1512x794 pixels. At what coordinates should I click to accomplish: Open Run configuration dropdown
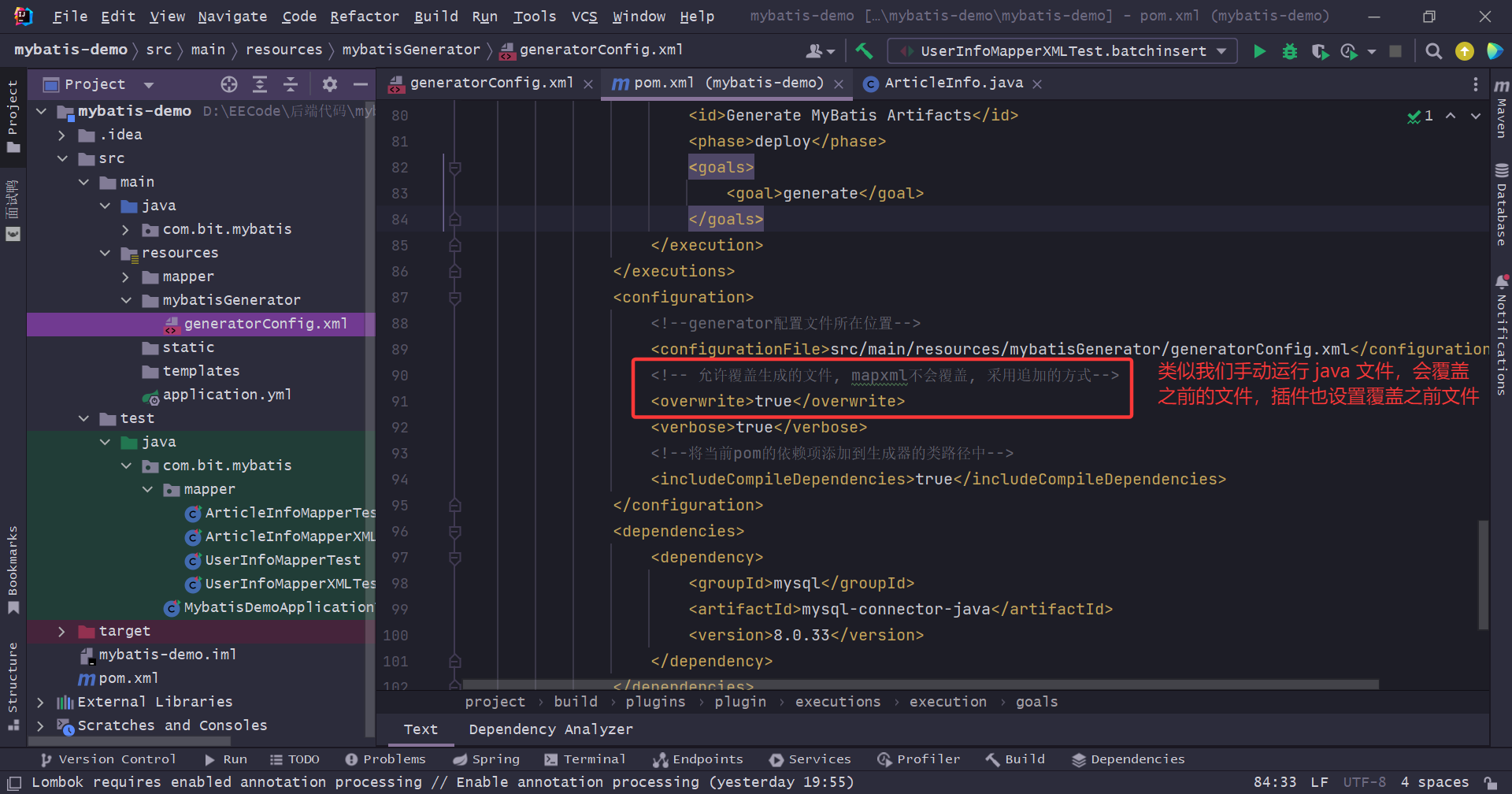coord(1062,51)
